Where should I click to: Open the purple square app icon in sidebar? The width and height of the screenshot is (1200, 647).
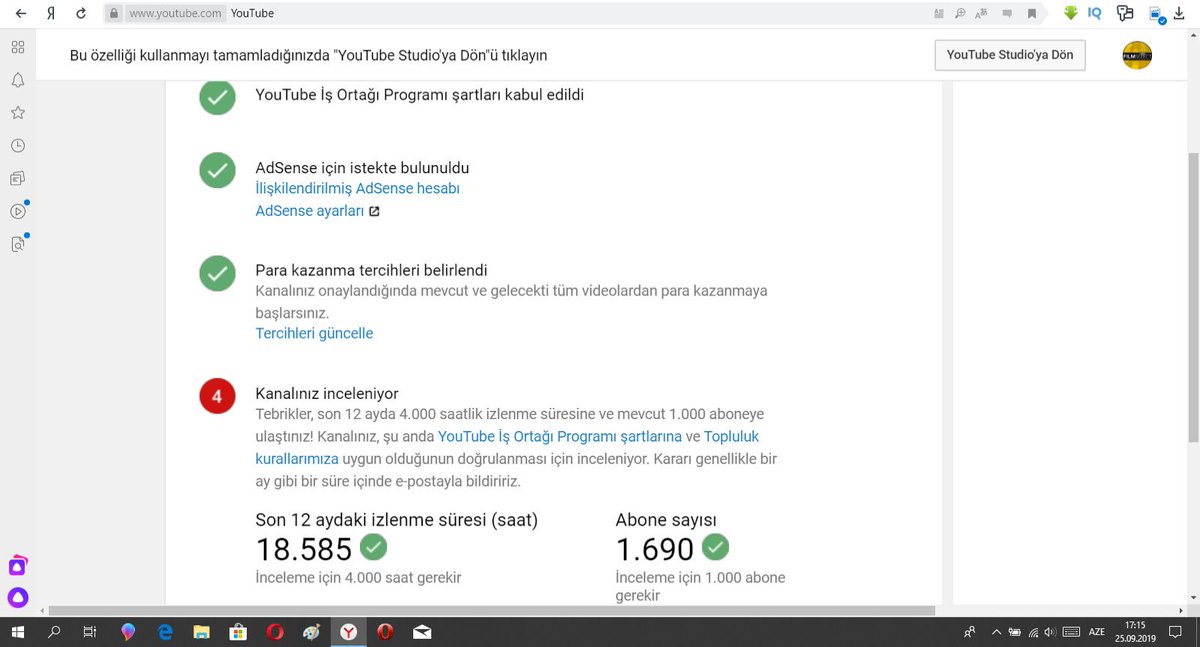[x=18, y=566]
